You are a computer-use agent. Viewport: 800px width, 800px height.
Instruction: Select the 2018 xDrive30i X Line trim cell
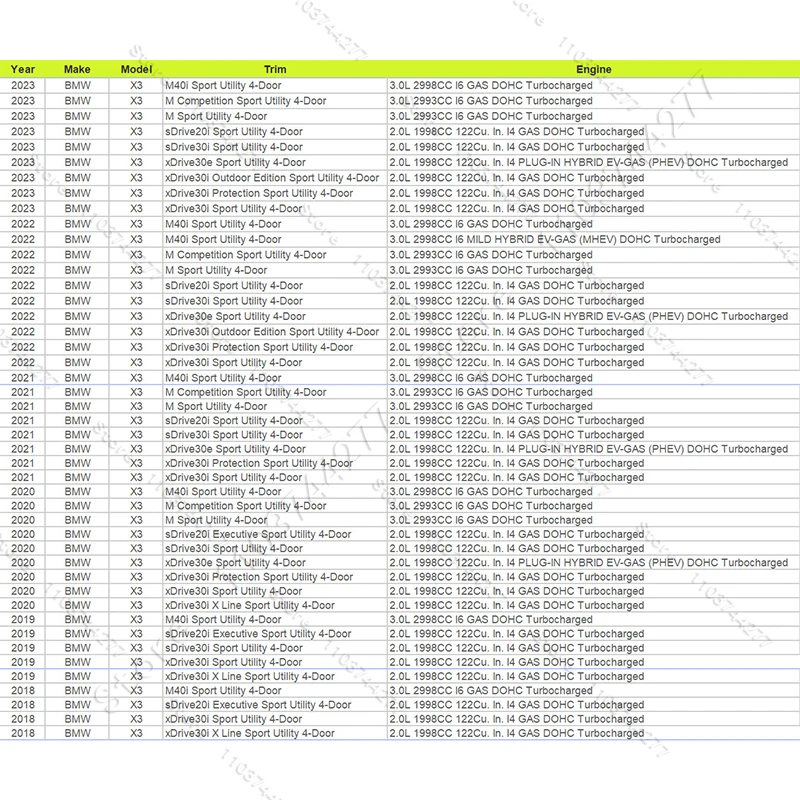point(275,734)
